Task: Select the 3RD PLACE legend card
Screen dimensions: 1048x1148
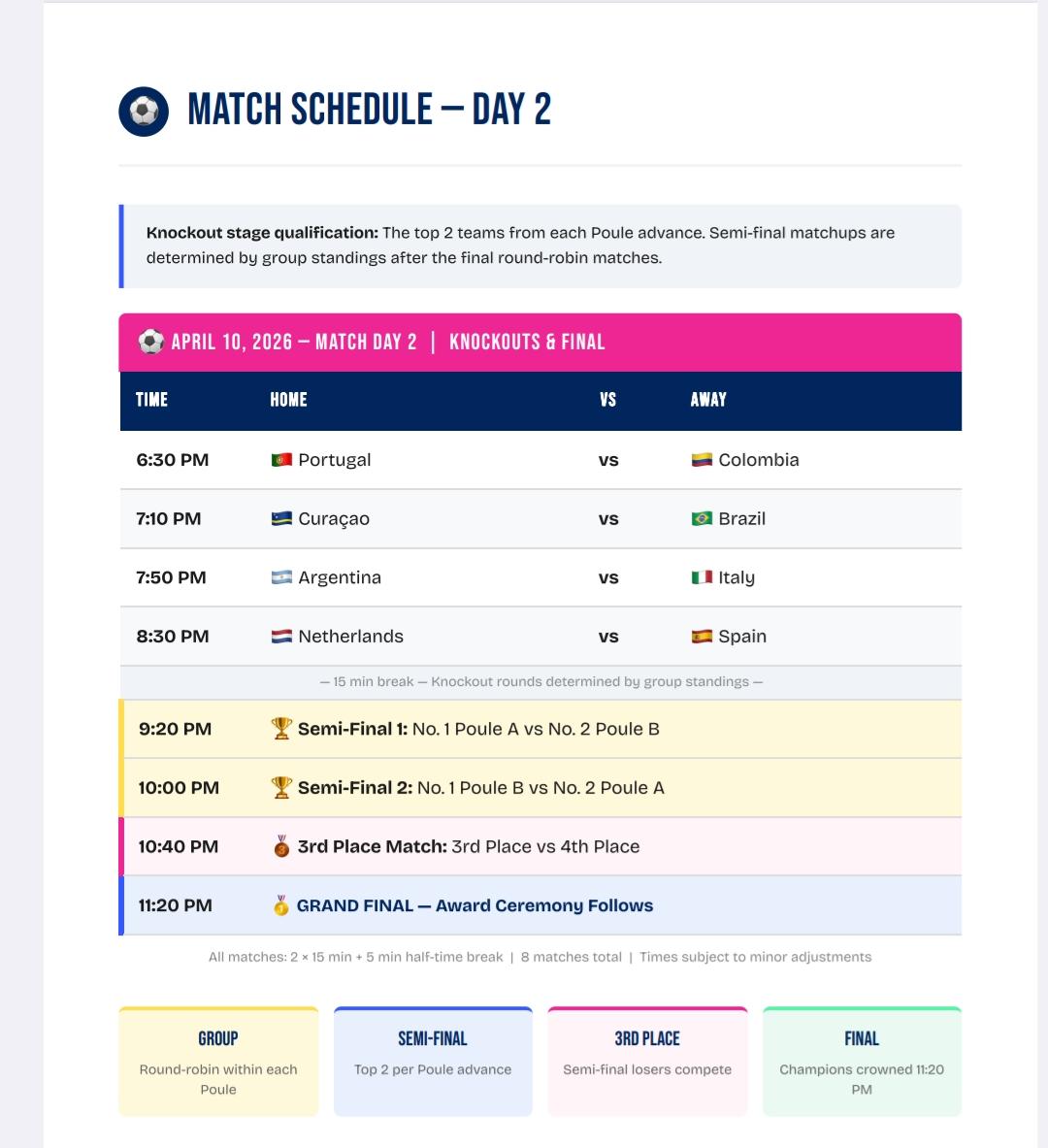Action: pyautogui.click(x=647, y=1062)
